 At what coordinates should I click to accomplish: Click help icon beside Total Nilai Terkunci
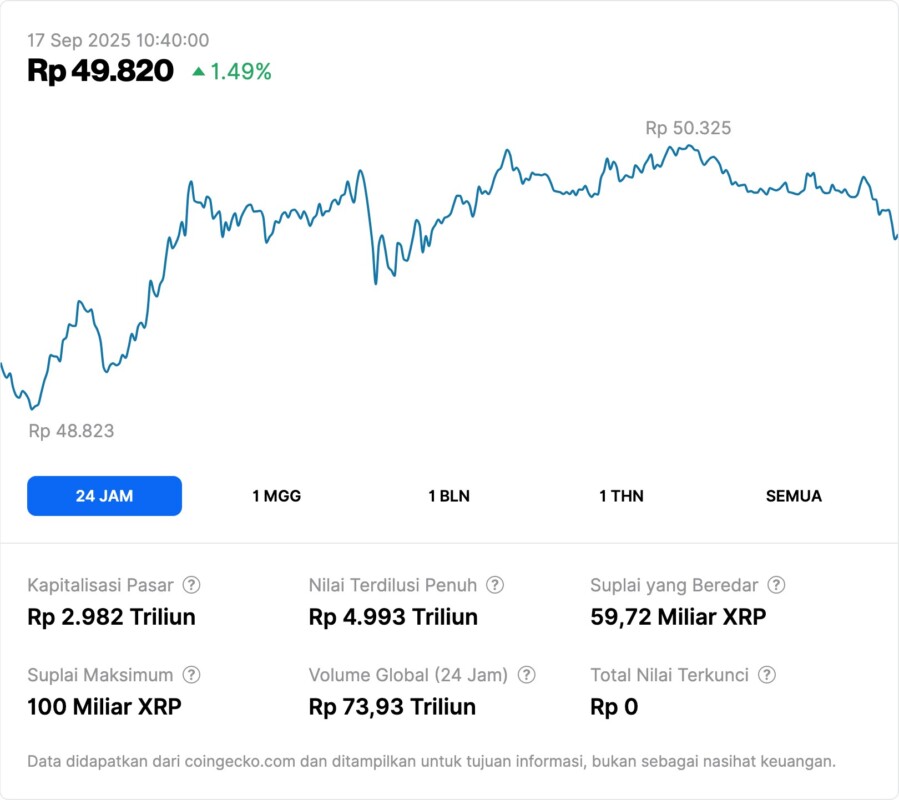pyautogui.click(x=767, y=675)
